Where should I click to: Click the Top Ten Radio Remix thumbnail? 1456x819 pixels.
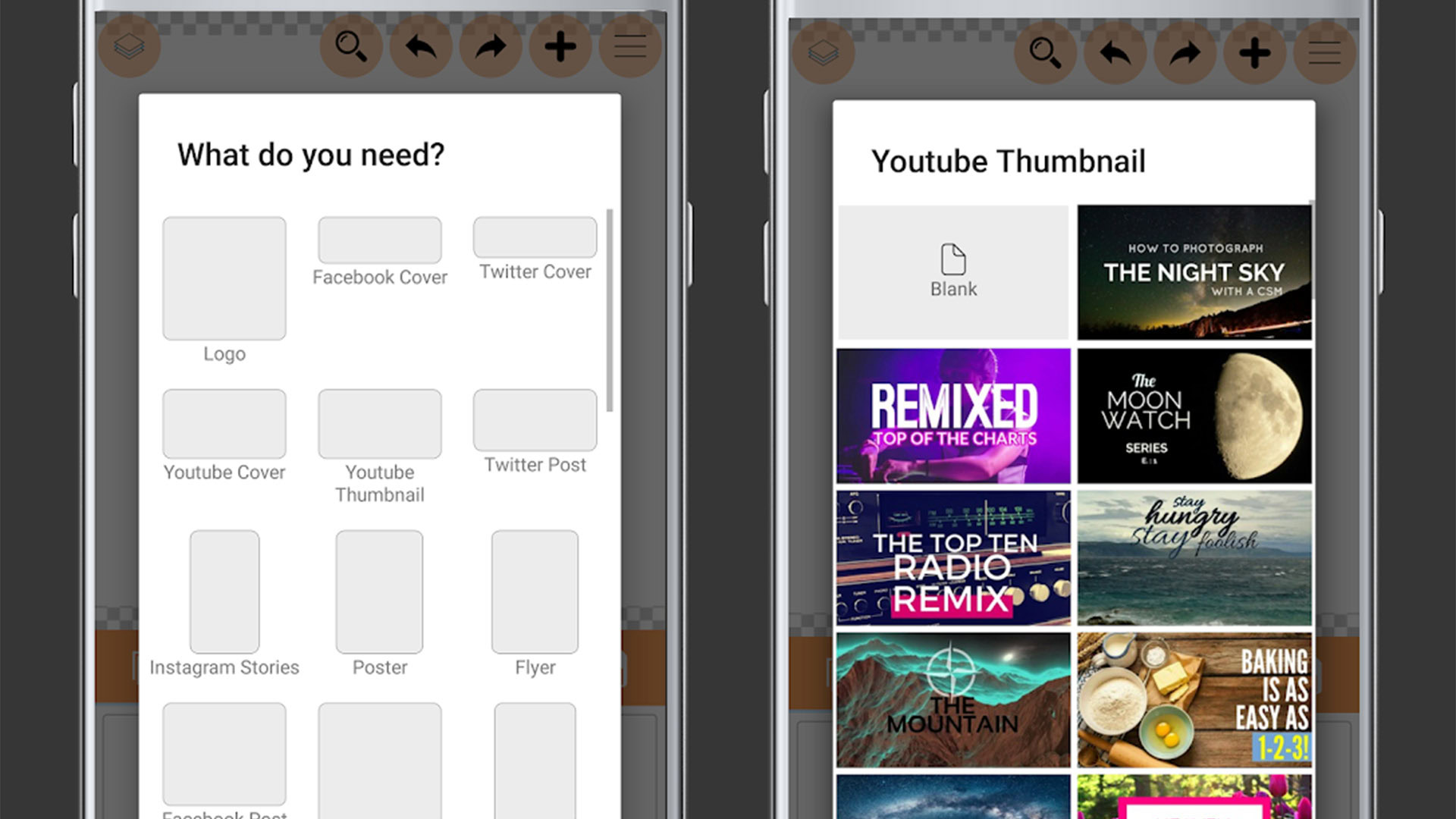[x=952, y=558]
